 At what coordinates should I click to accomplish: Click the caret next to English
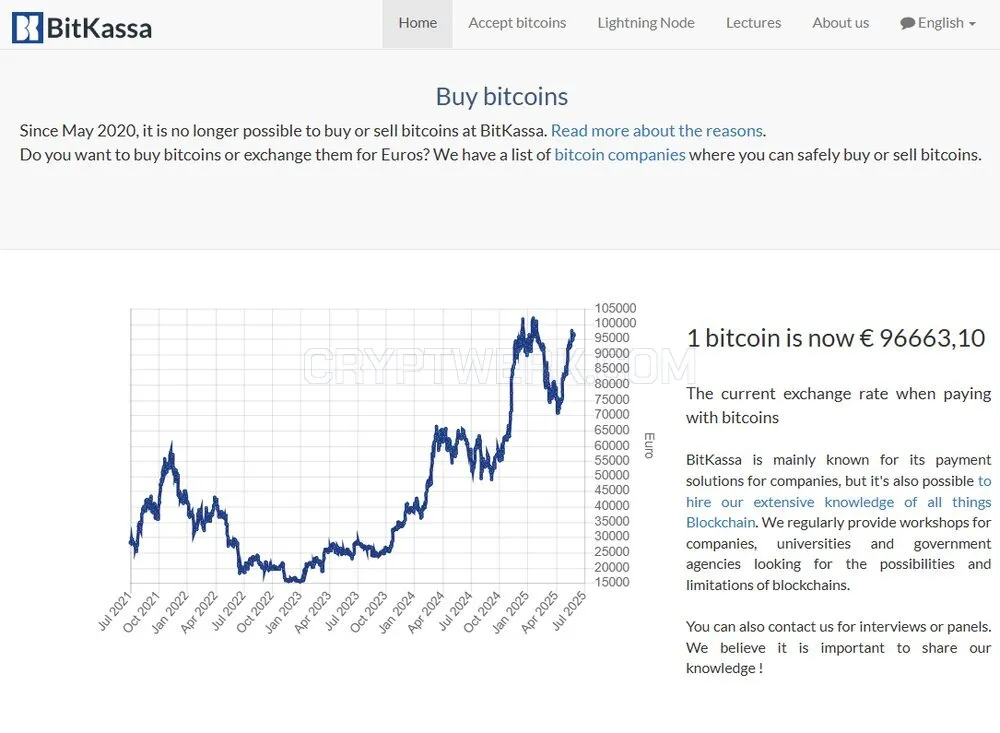(x=972, y=24)
